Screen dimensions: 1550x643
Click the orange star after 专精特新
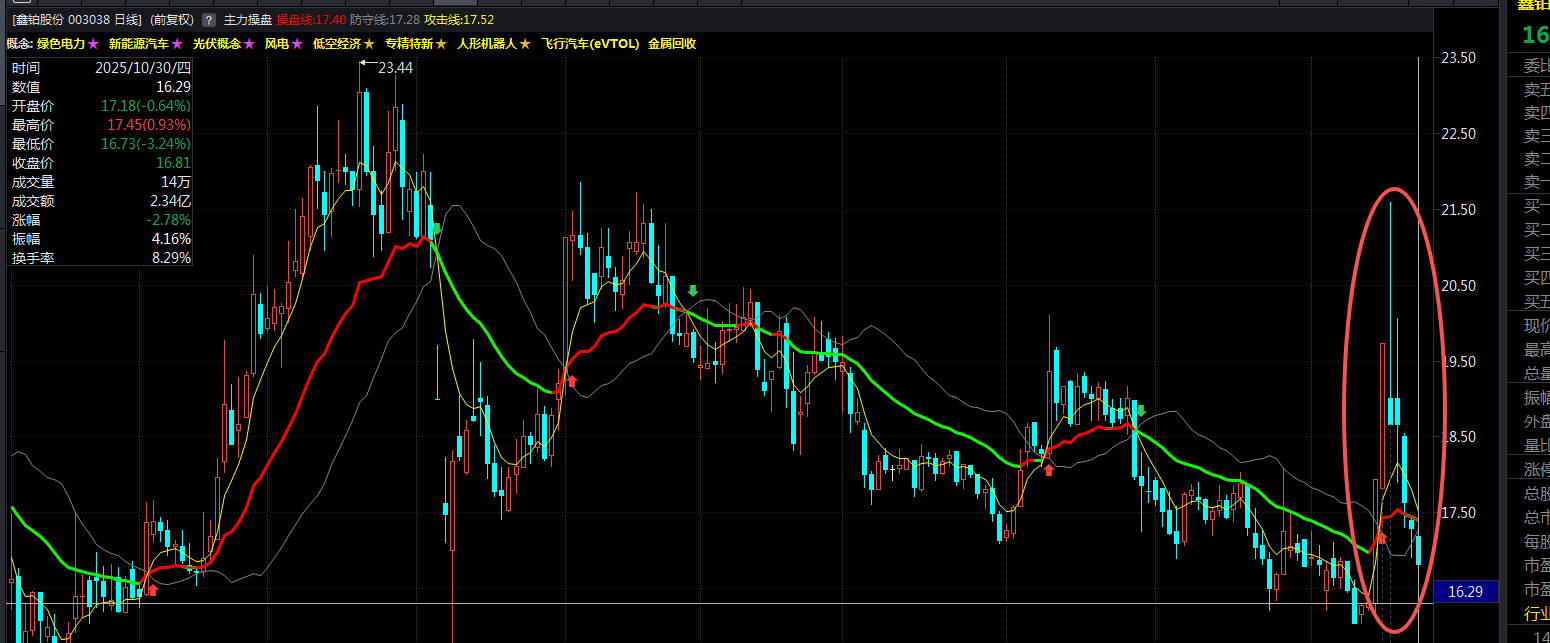pyautogui.click(x=441, y=44)
